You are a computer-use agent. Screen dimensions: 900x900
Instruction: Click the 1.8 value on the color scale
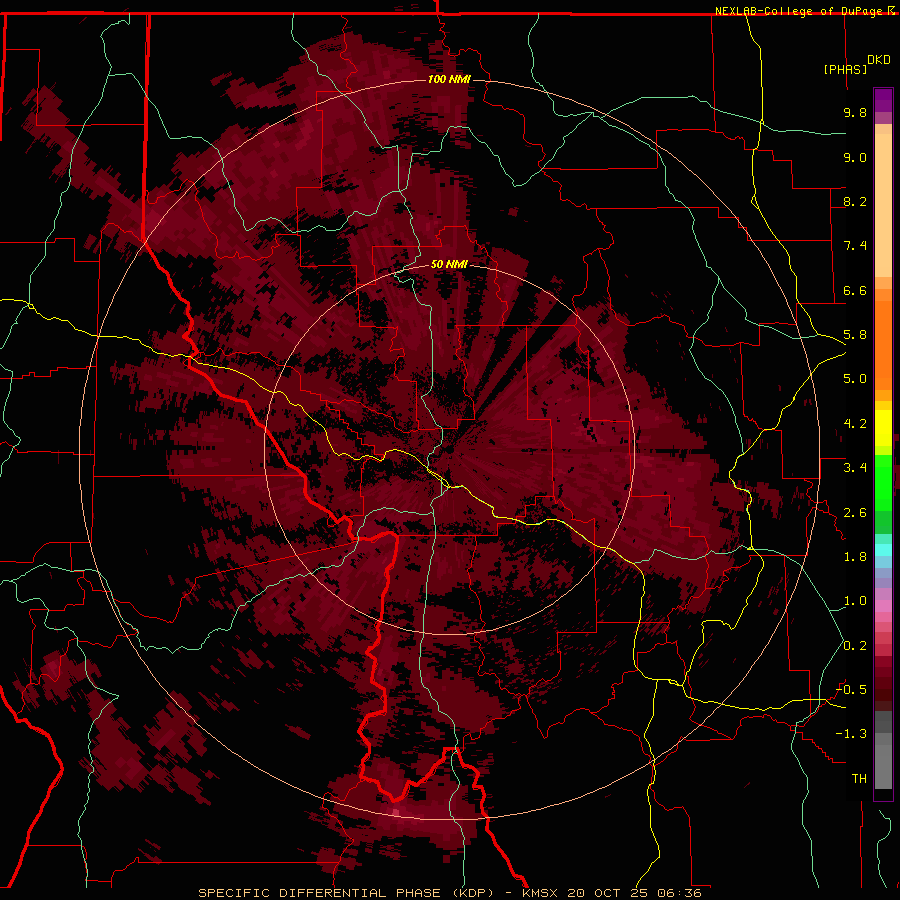(x=855, y=557)
